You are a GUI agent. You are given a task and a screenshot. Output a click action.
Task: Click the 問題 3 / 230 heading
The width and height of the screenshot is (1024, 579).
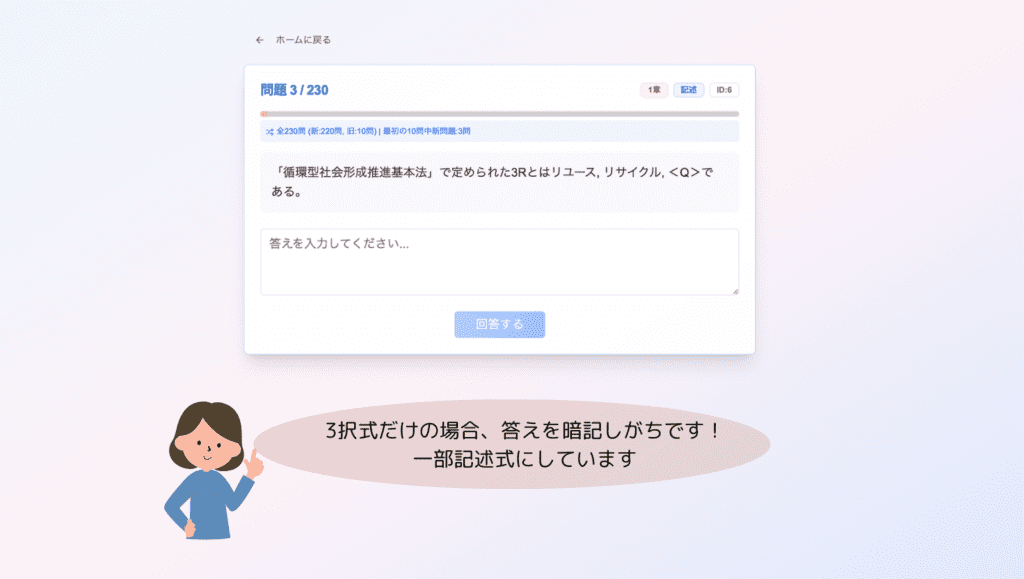(x=295, y=90)
